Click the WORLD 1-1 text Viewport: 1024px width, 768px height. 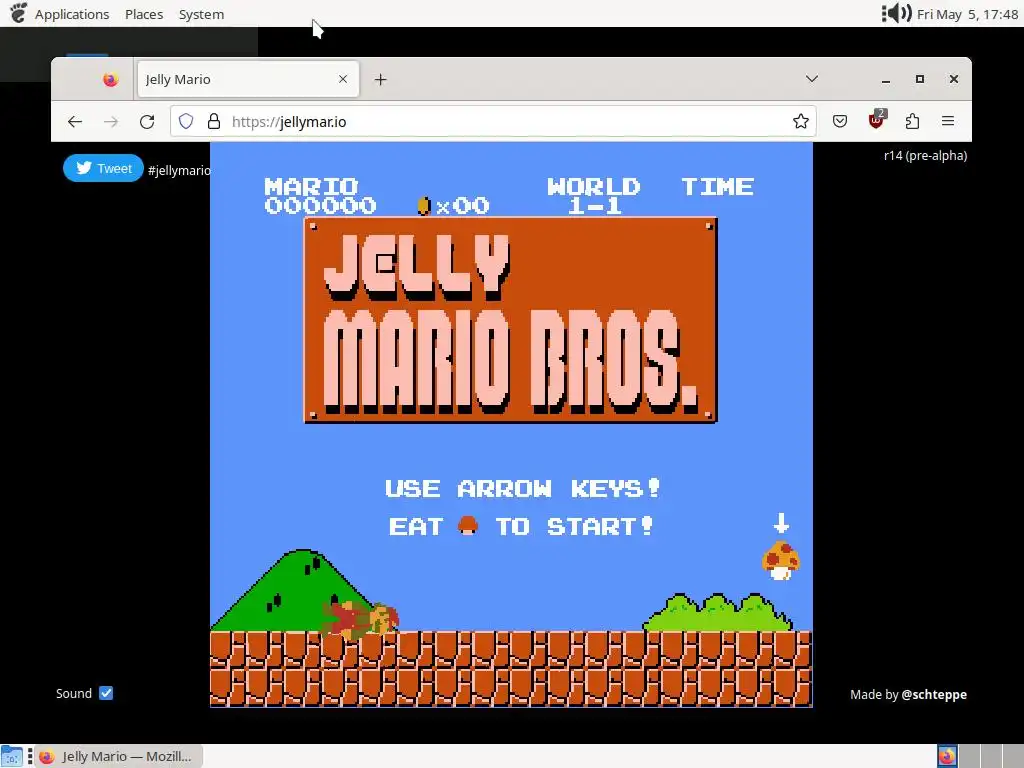click(x=594, y=195)
